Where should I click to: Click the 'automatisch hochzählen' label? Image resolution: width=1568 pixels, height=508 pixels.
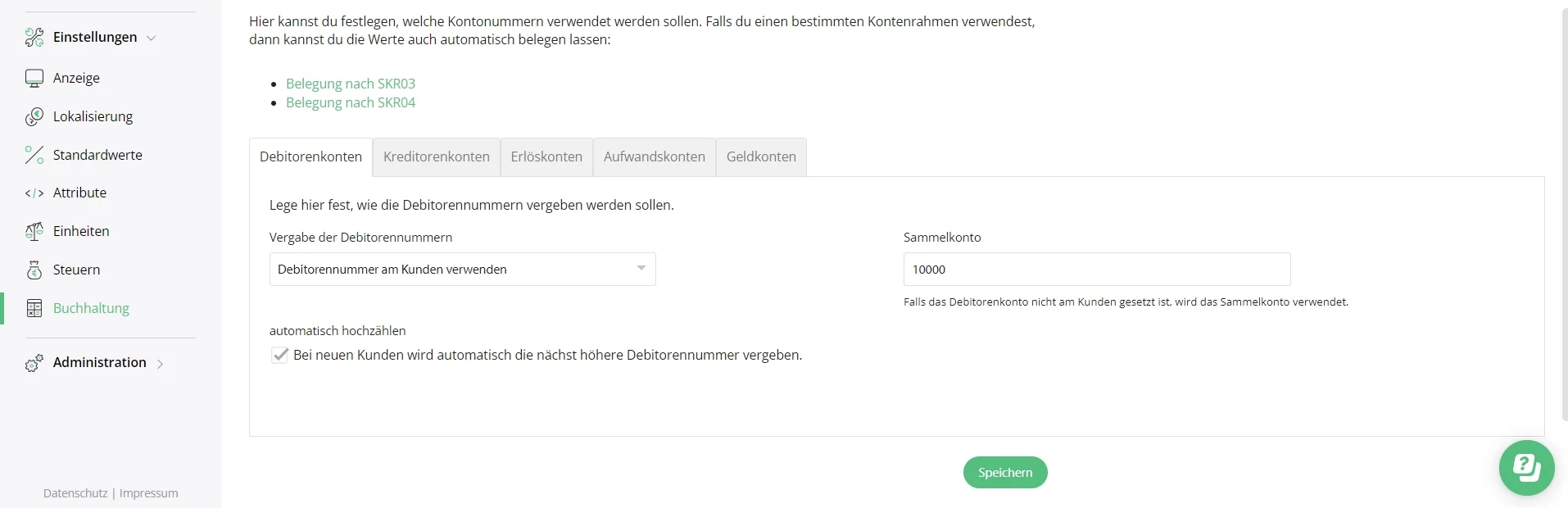338,330
